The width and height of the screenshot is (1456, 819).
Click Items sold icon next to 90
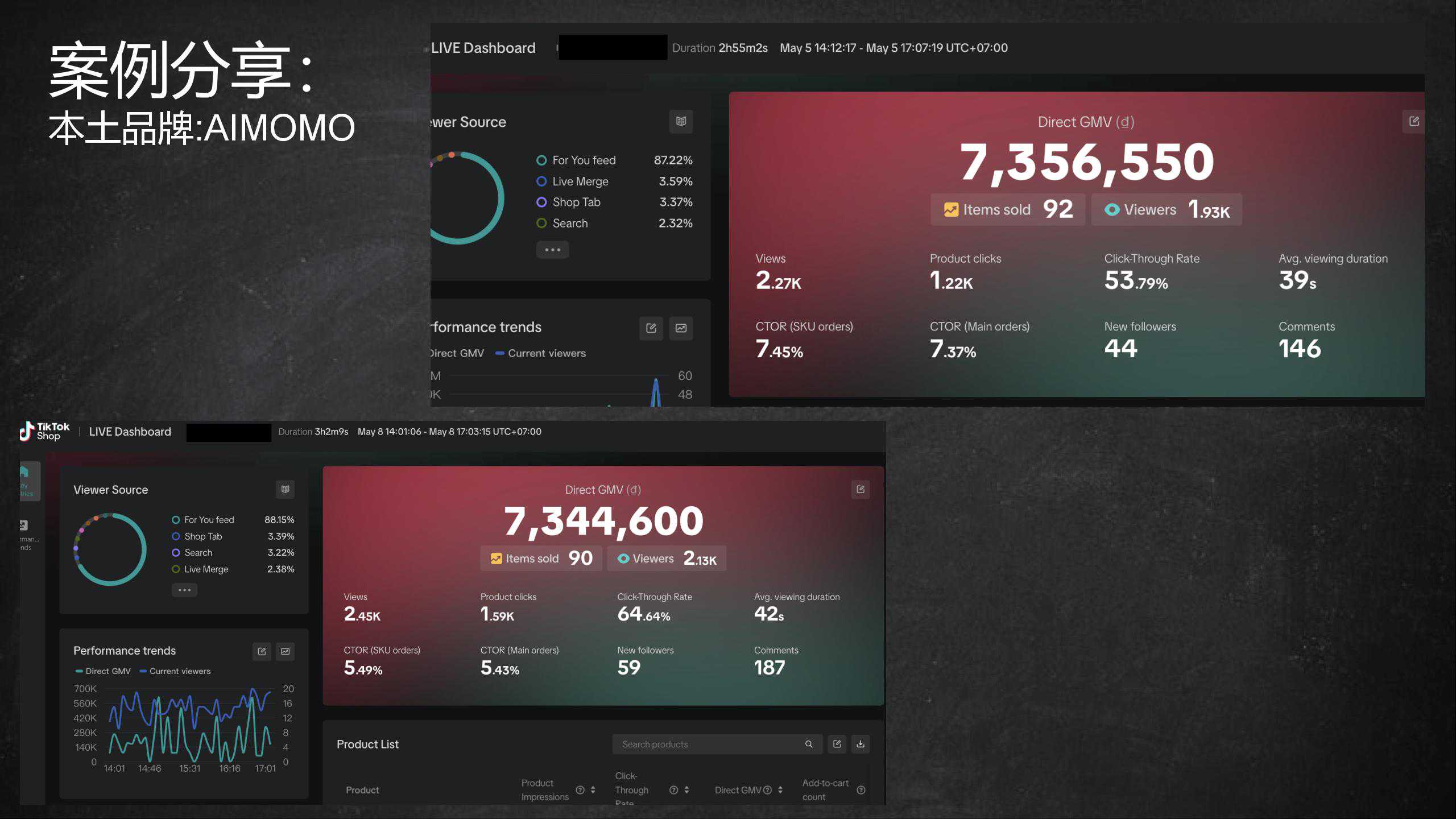[x=497, y=559]
